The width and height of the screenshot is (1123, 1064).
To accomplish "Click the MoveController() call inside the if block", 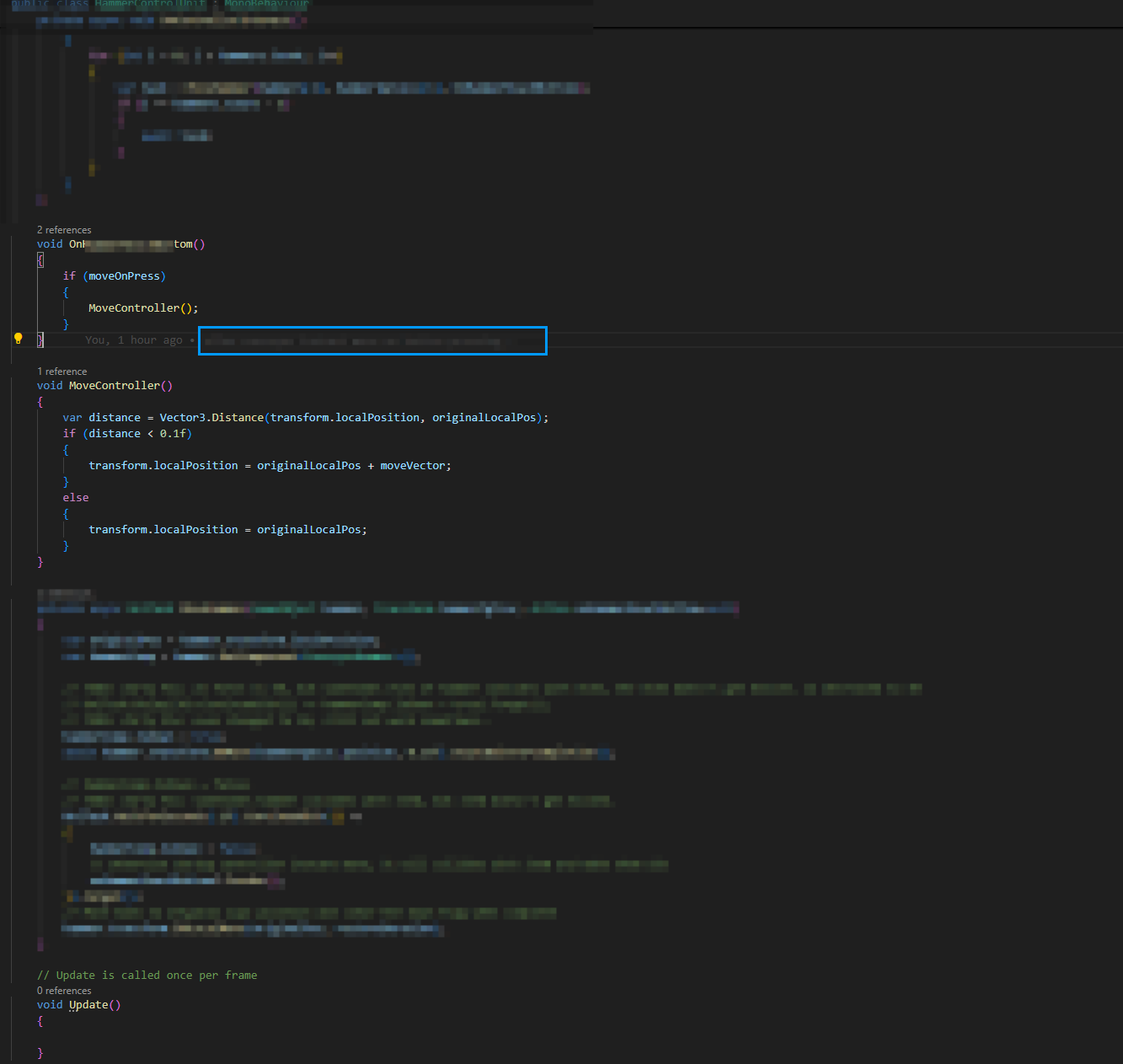I will (133, 308).
